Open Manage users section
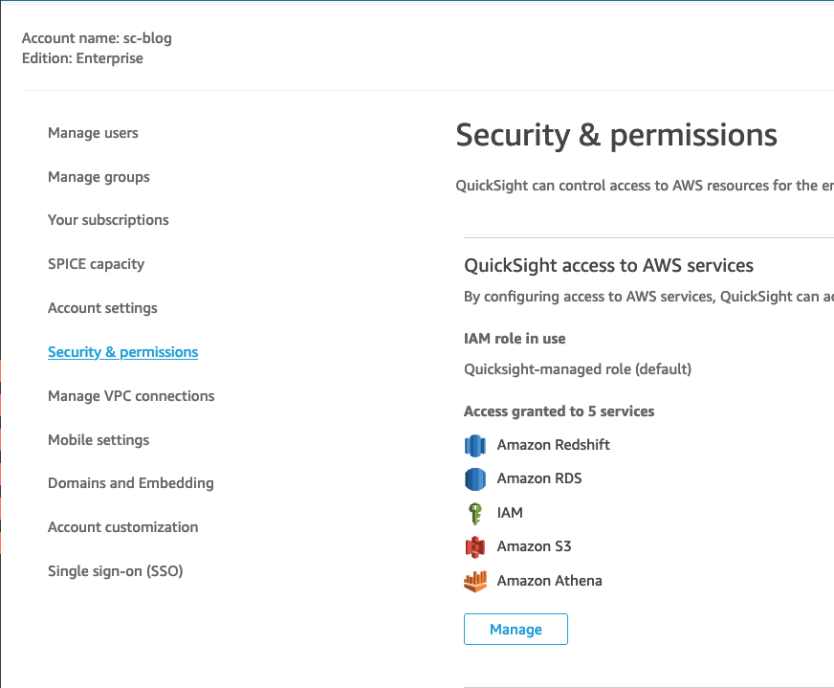Screen dimensions: 834x688 coord(93,132)
